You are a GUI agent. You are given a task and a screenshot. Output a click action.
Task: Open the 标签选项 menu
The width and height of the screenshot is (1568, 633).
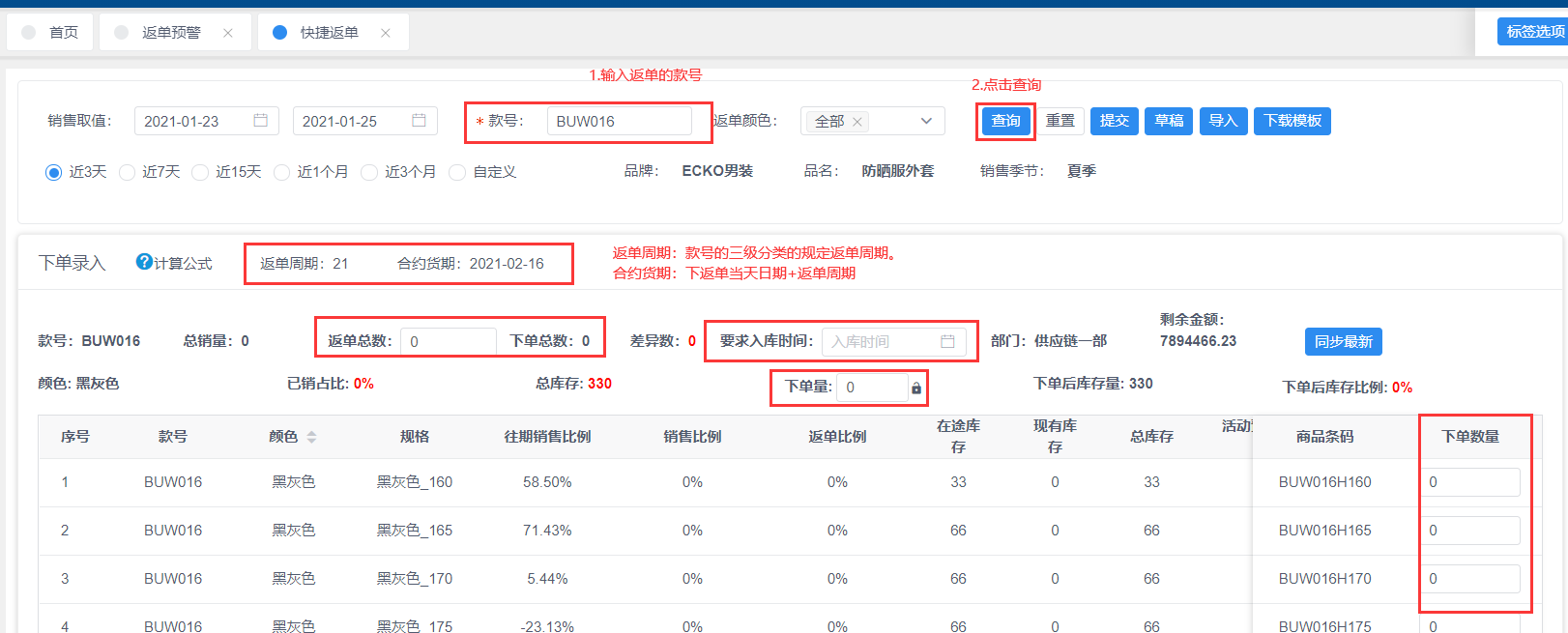(1534, 31)
